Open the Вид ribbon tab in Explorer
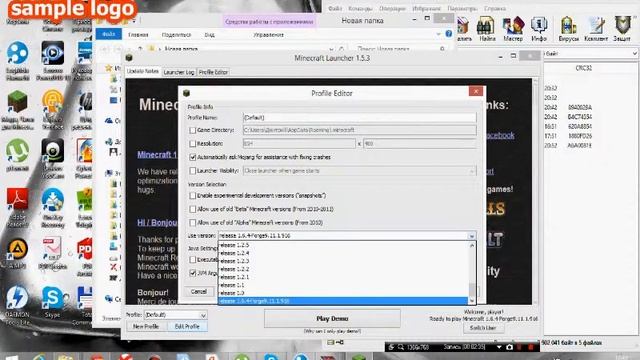 click(209, 35)
